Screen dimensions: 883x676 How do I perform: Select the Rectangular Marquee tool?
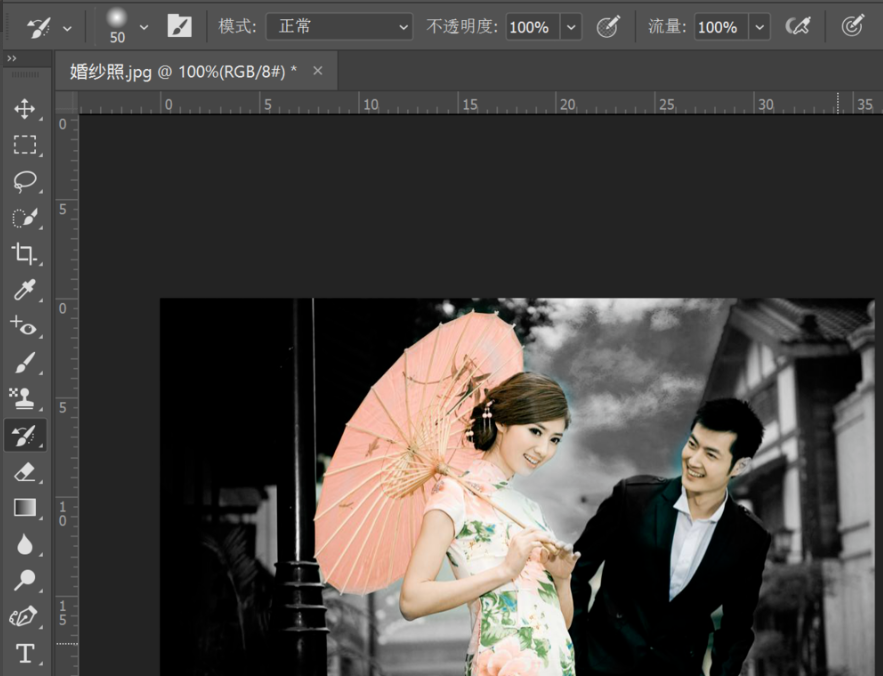point(24,145)
